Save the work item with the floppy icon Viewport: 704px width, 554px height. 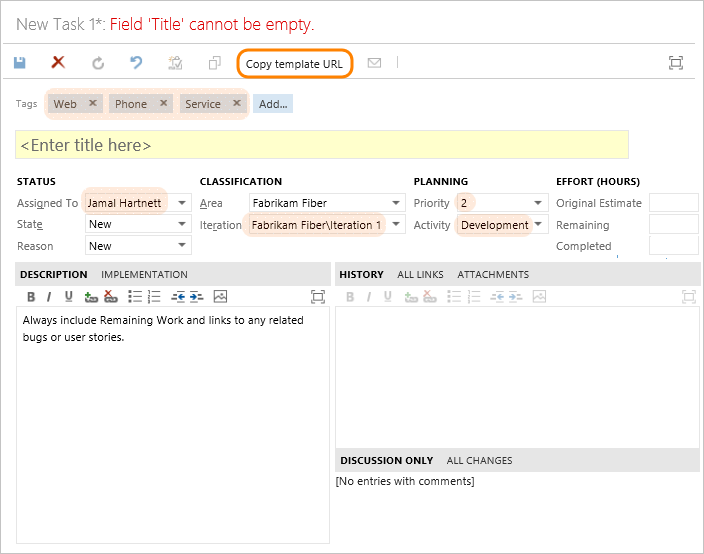[x=19, y=63]
